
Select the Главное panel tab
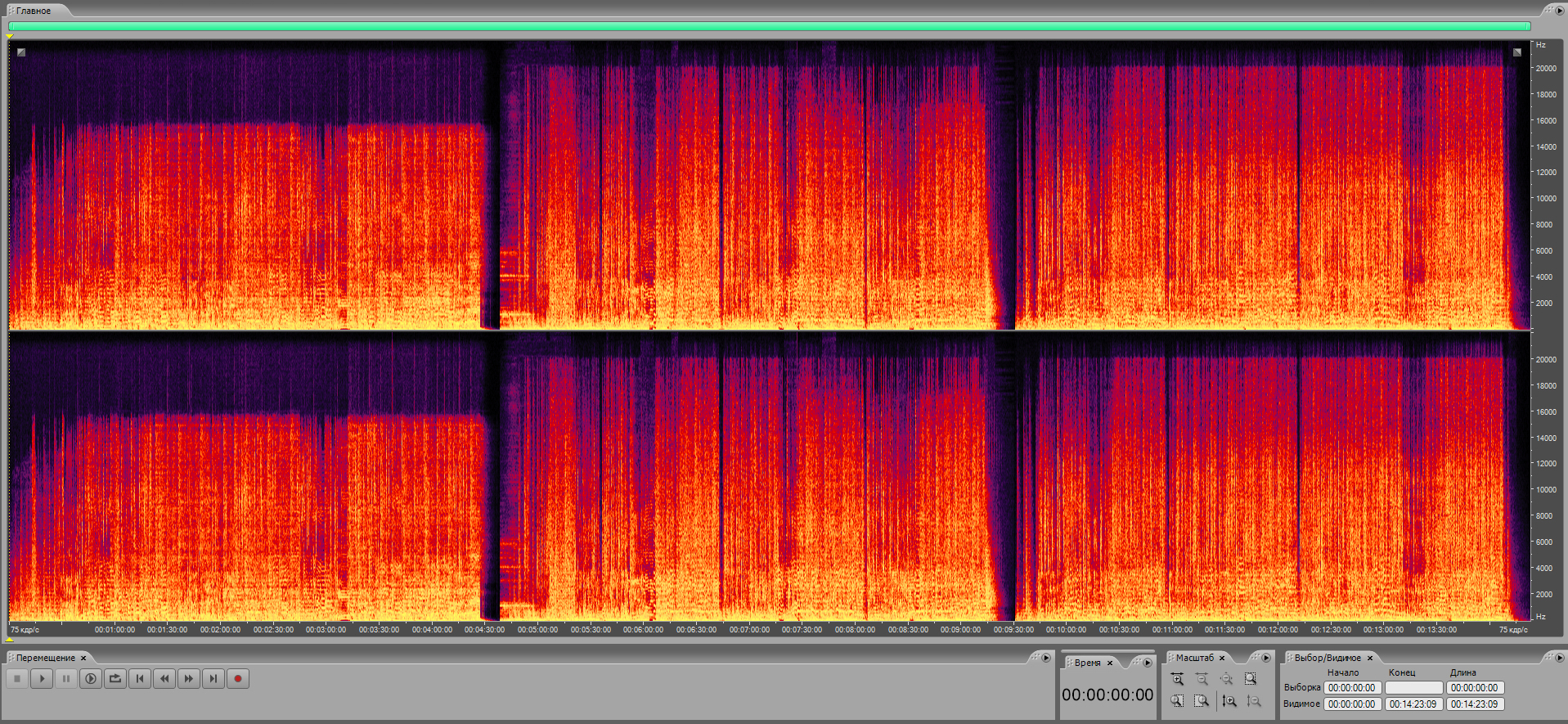click(34, 11)
